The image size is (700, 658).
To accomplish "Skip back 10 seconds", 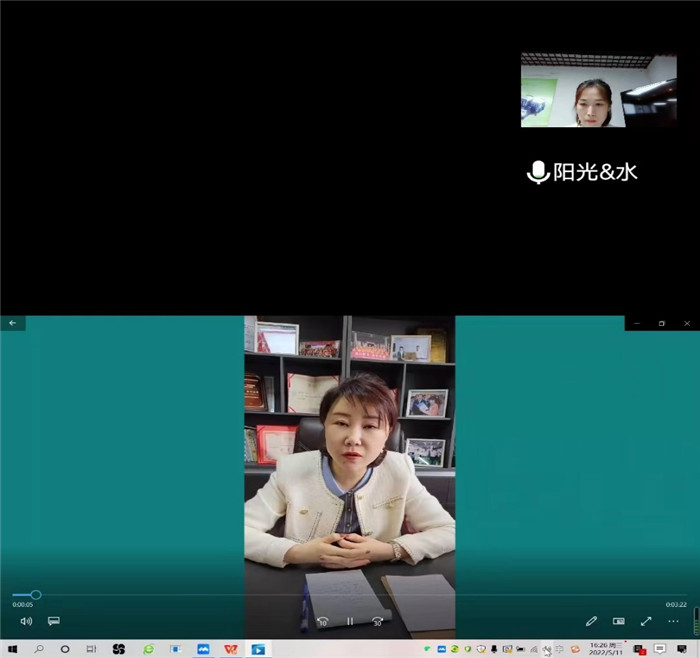I will (x=322, y=621).
